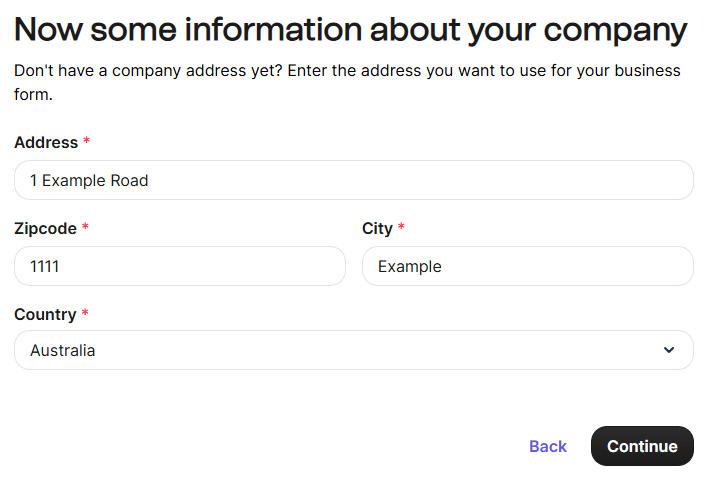The height and width of the screenshot is (487, 724).
Task: Click the selected value Australia
Action: (63, 351)
